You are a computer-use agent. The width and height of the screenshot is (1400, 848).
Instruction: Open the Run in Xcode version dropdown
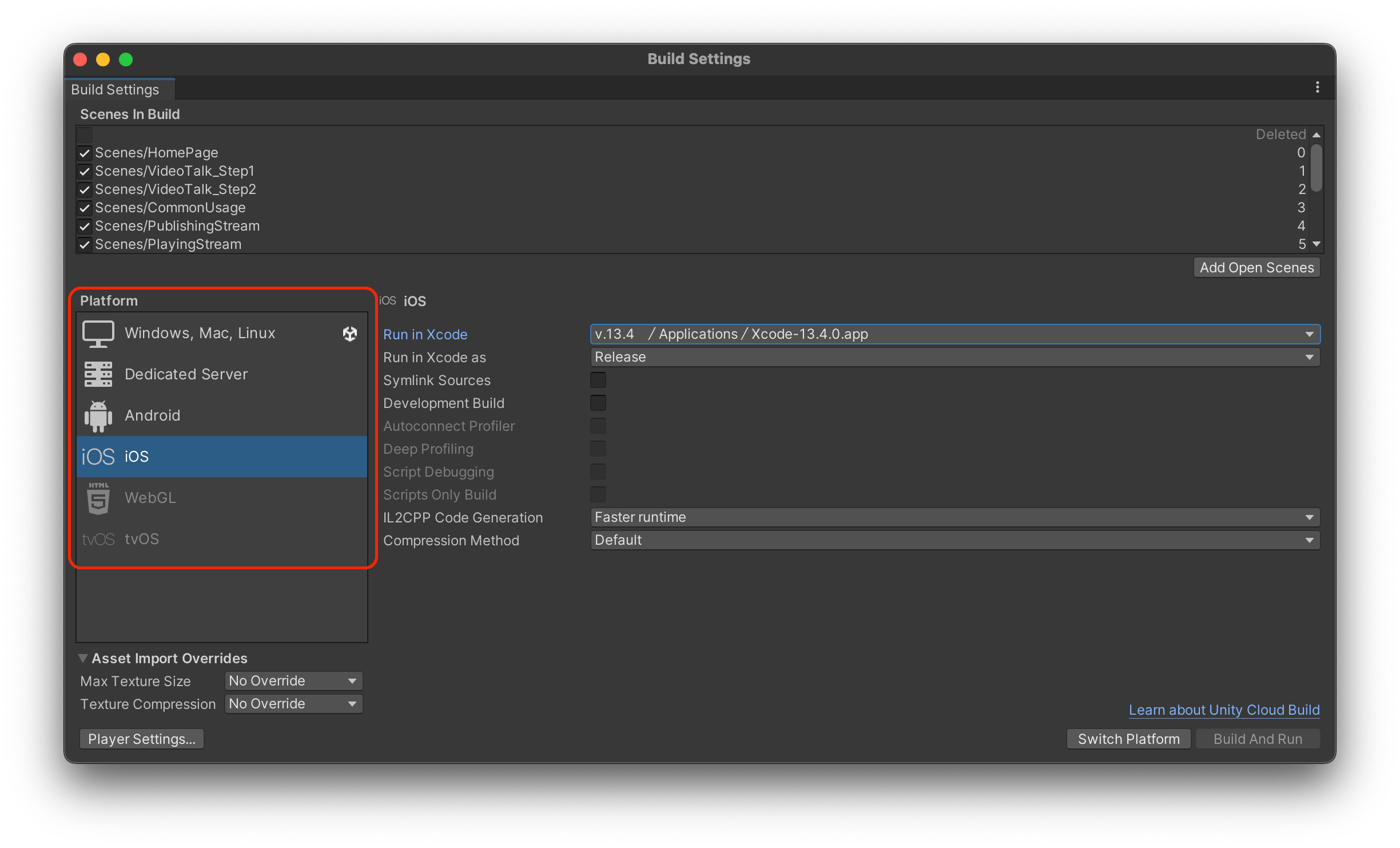(954, 334)
